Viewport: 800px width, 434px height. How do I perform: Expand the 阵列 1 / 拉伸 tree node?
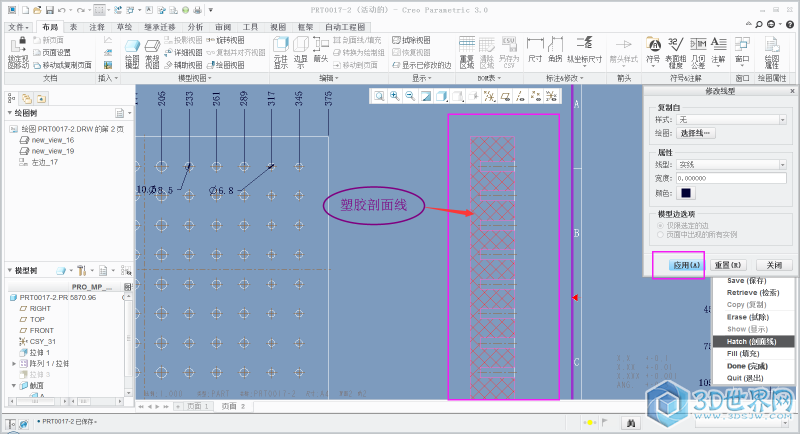(x=14, y=364)
